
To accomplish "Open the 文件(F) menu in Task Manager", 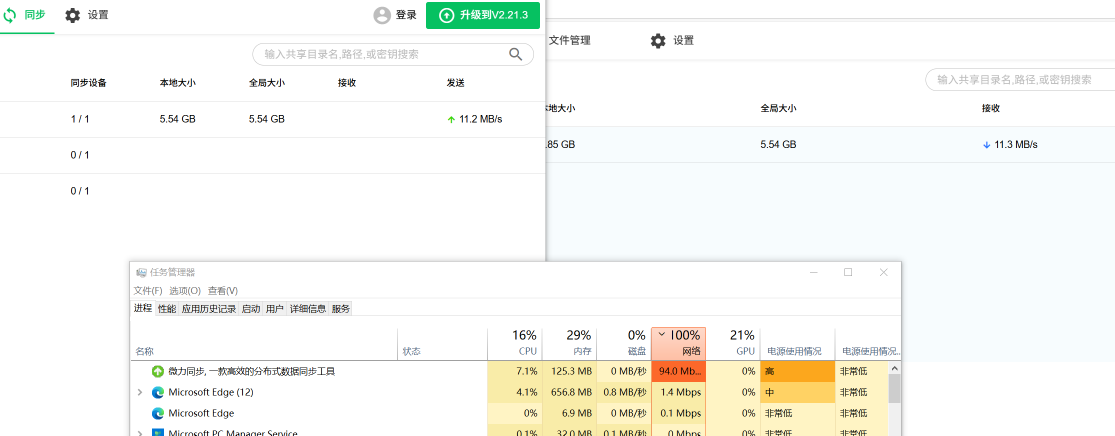I will [148, 291].
